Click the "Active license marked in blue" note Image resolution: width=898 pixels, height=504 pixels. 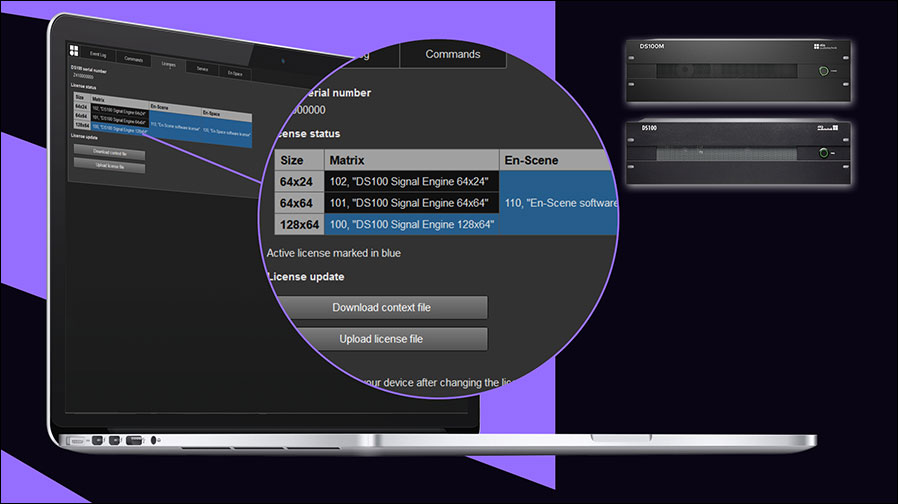click(x=334, y=253)
